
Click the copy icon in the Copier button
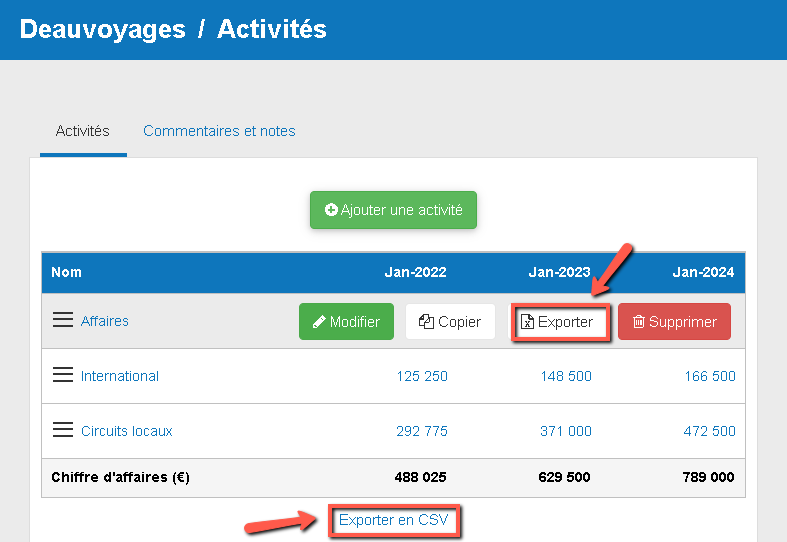426,322
